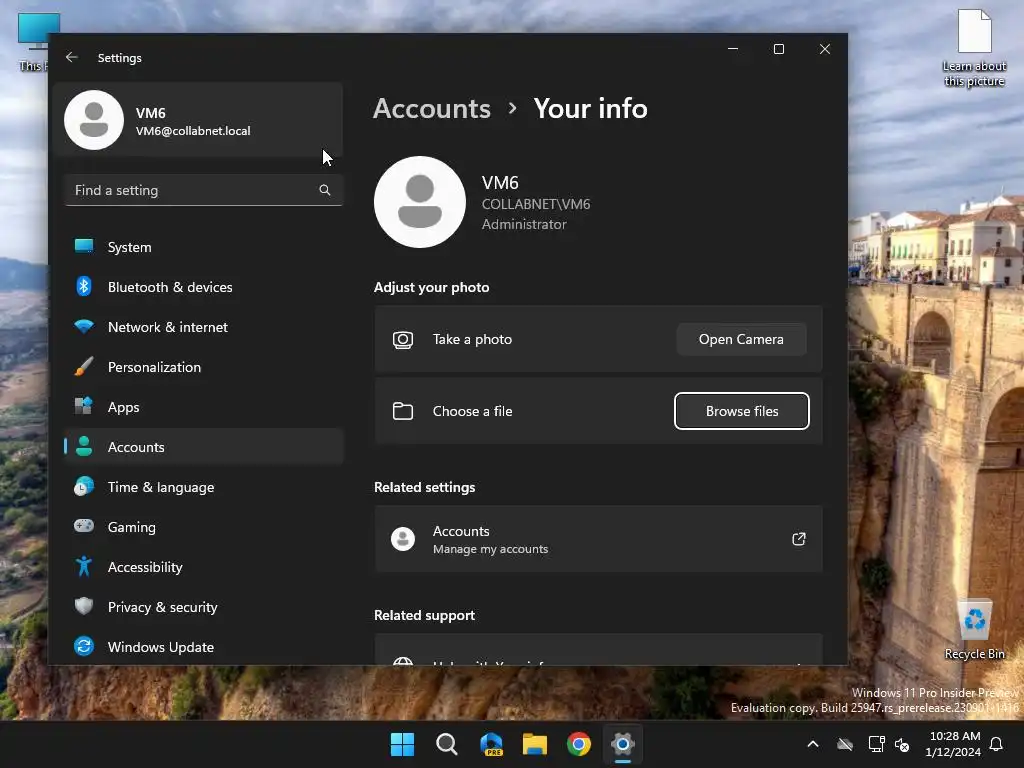Open the clock and date flyout
The height and width of the screenshot is (768, 1024).
pyautogui.click(x=953, y=744)
